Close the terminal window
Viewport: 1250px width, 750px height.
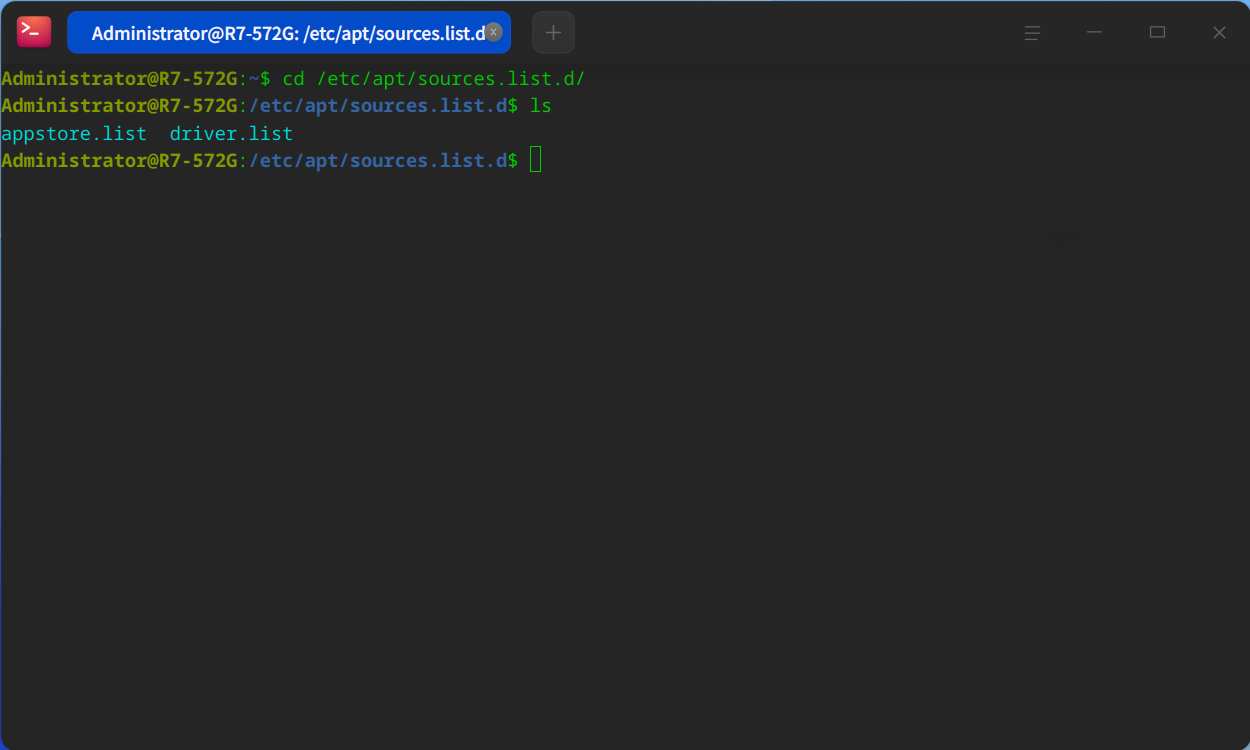[x=1219, y=33]
